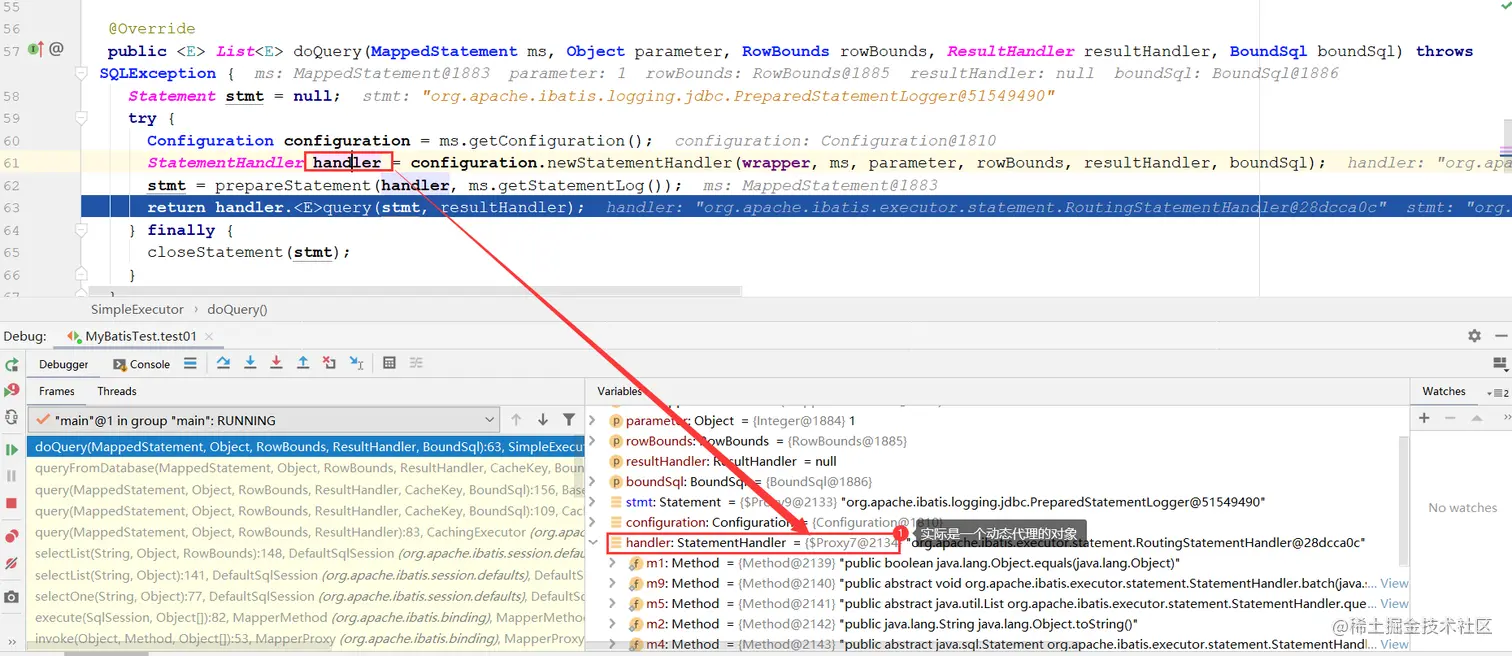Click View link on m9 Method row
The image size is (1512, 656).
click(1394, 583)
